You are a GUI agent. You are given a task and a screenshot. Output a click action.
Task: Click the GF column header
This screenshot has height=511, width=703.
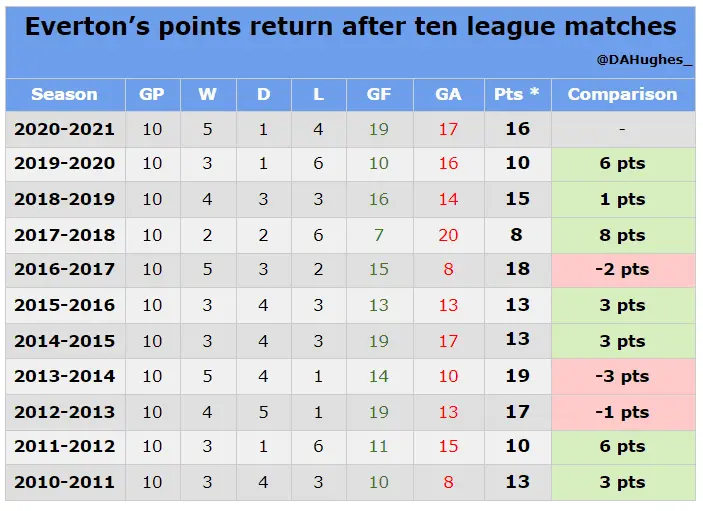[x=378, y=94]
